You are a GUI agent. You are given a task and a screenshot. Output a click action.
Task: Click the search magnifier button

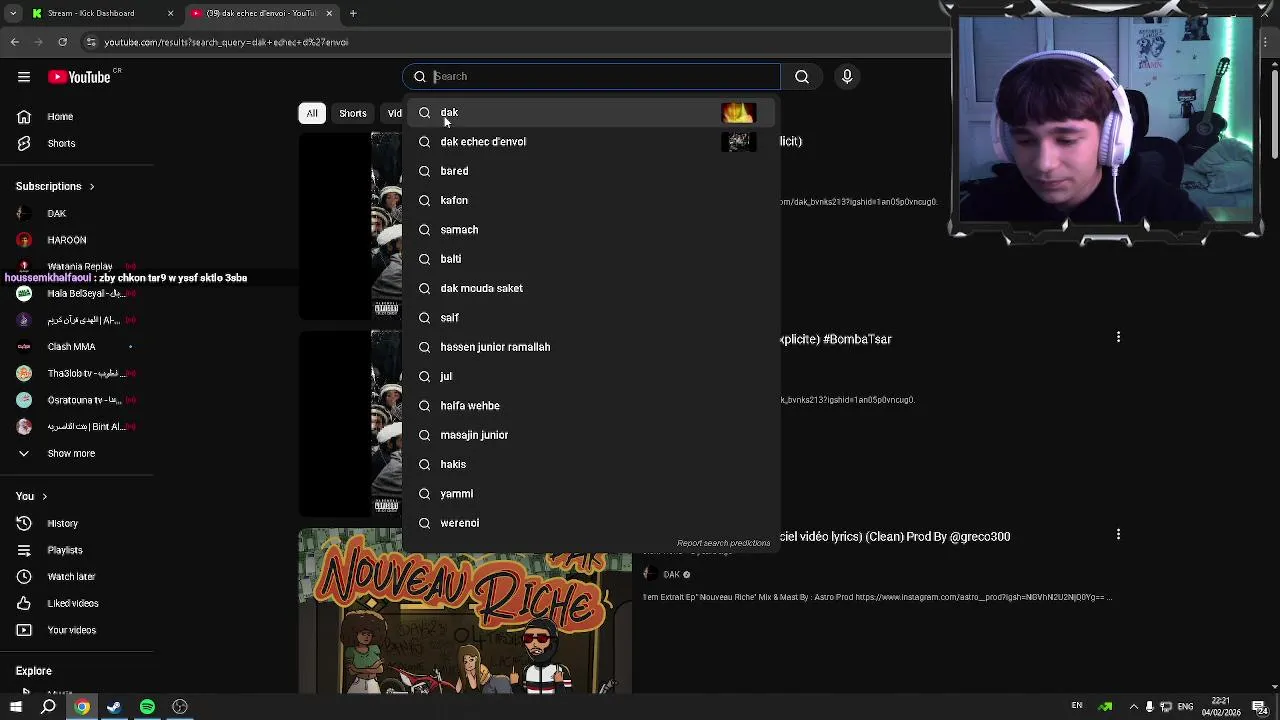point(802,76)
